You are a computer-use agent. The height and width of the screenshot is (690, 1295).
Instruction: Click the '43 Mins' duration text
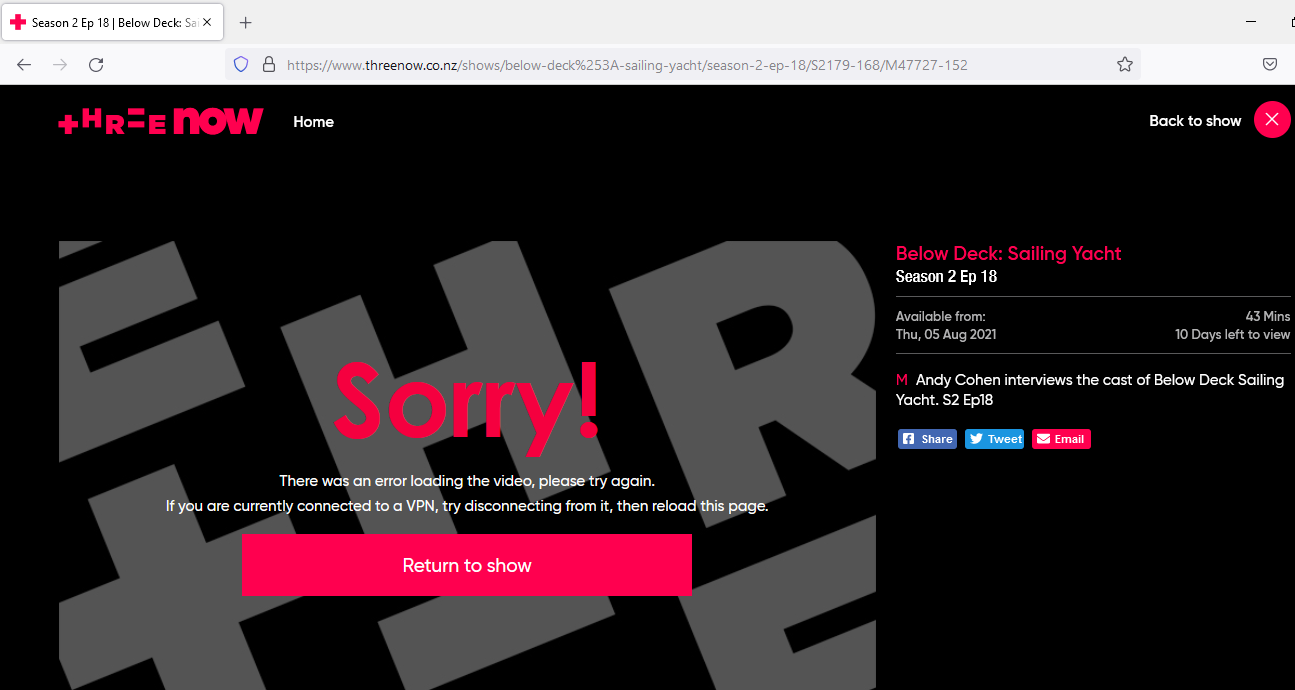[1268, 317]
